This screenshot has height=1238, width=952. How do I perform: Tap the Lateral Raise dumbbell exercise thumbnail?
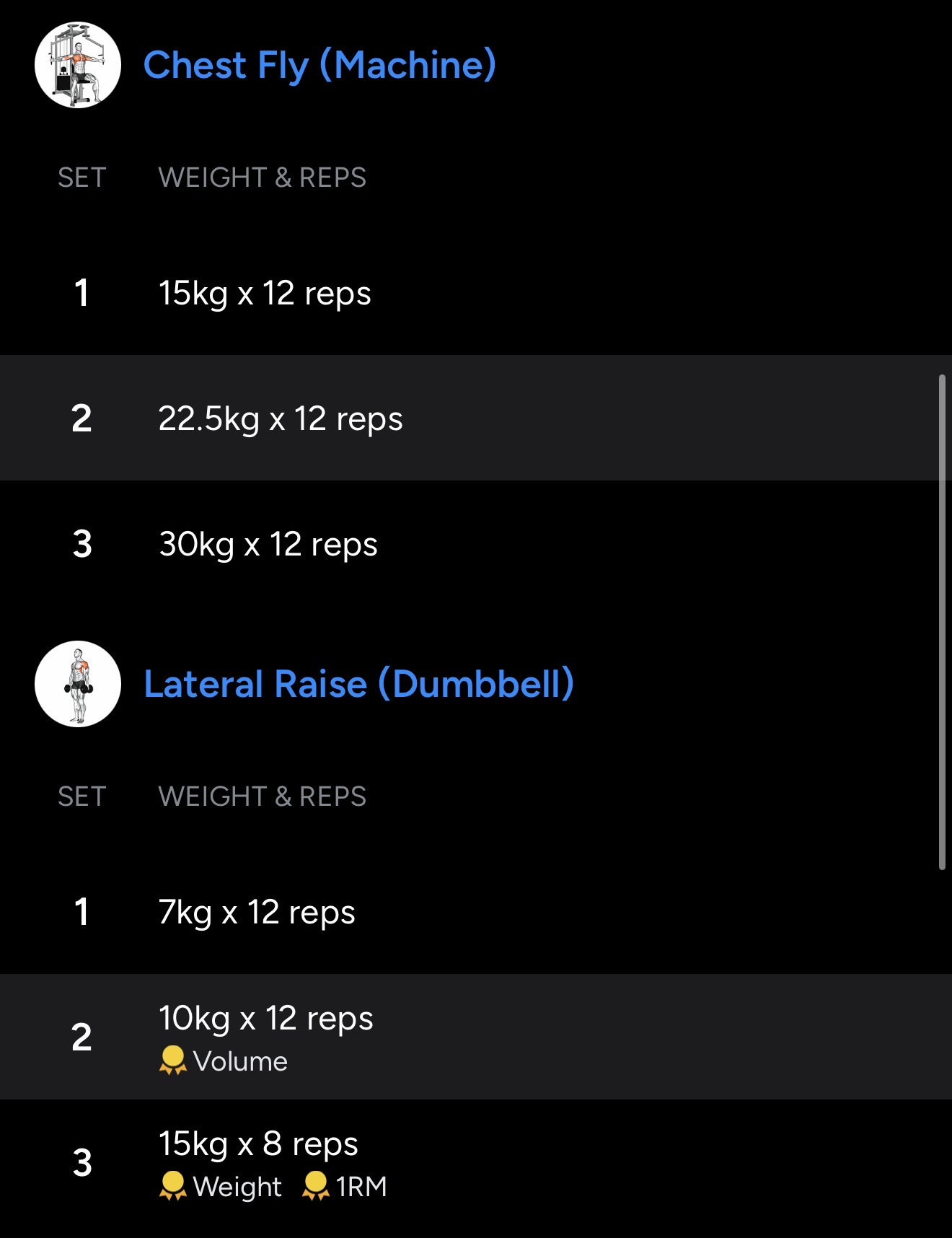click(78, 684)
